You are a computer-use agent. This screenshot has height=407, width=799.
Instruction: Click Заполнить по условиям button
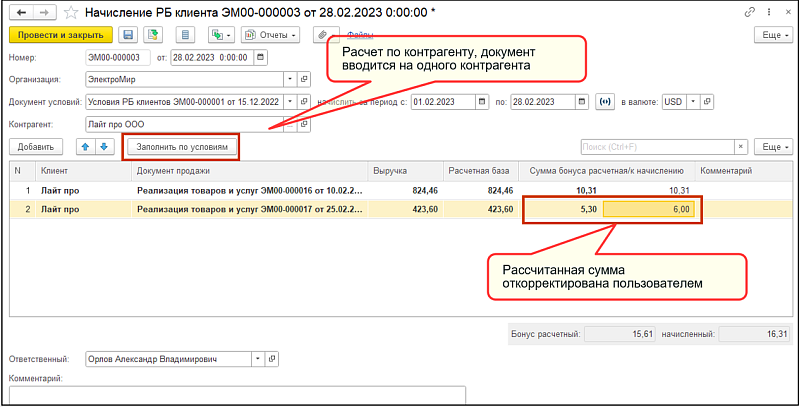pos(181,147)
